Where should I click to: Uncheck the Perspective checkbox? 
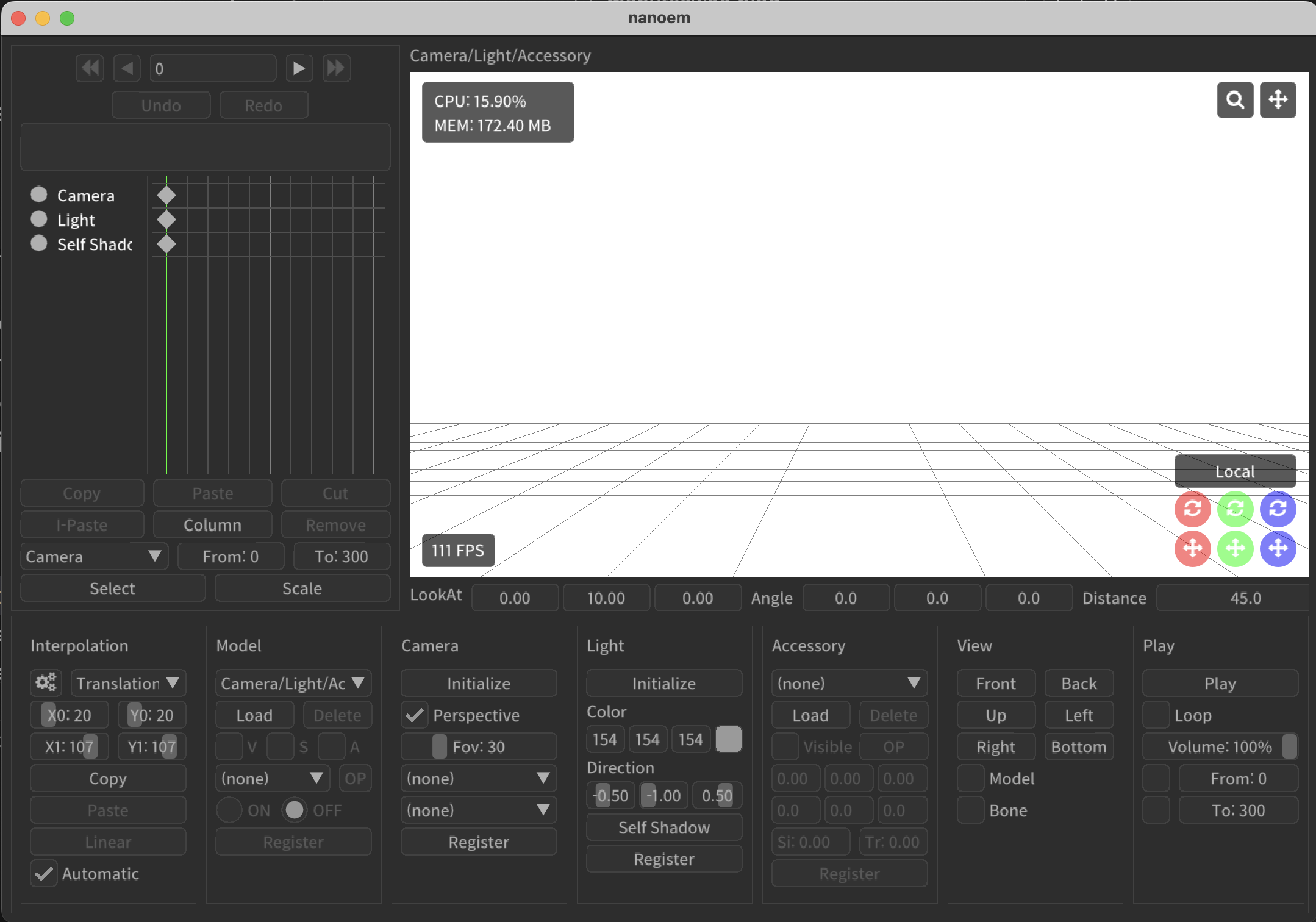pos(415,715)
